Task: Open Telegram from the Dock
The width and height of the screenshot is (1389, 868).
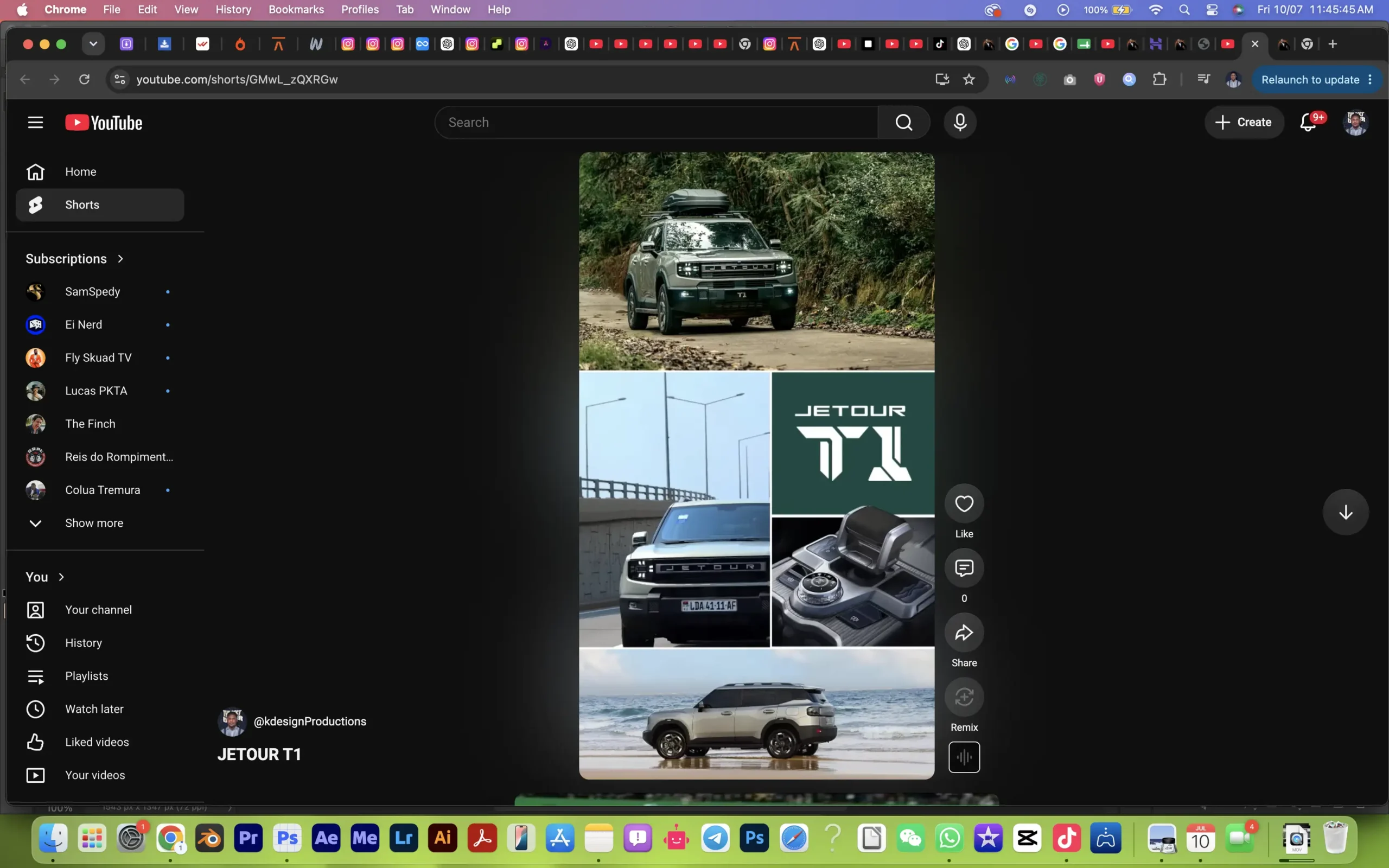Action: point(716,838)
